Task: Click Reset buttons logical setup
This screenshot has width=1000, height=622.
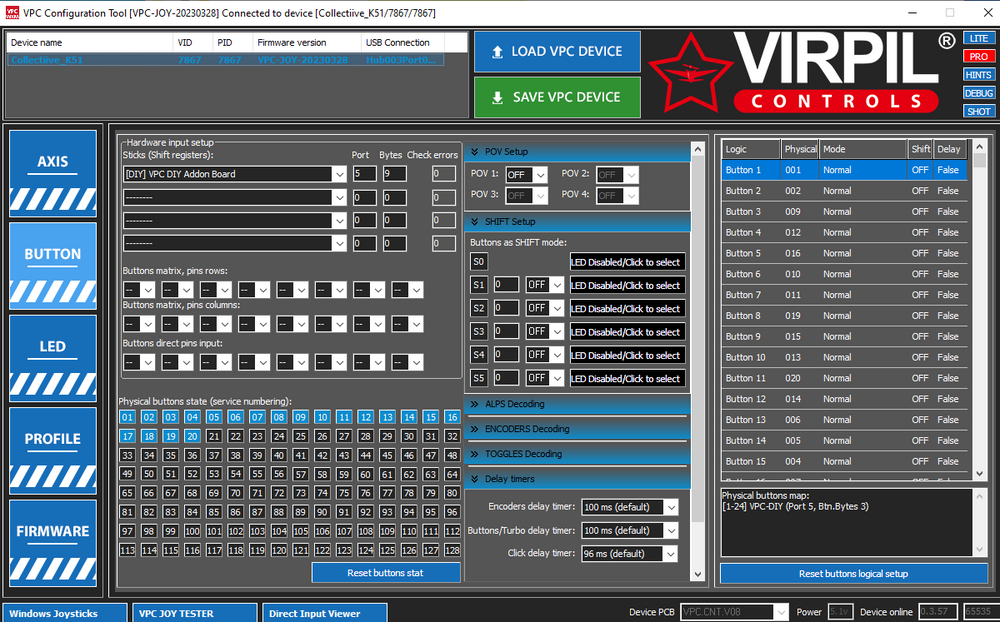Action: pos(852,572)
